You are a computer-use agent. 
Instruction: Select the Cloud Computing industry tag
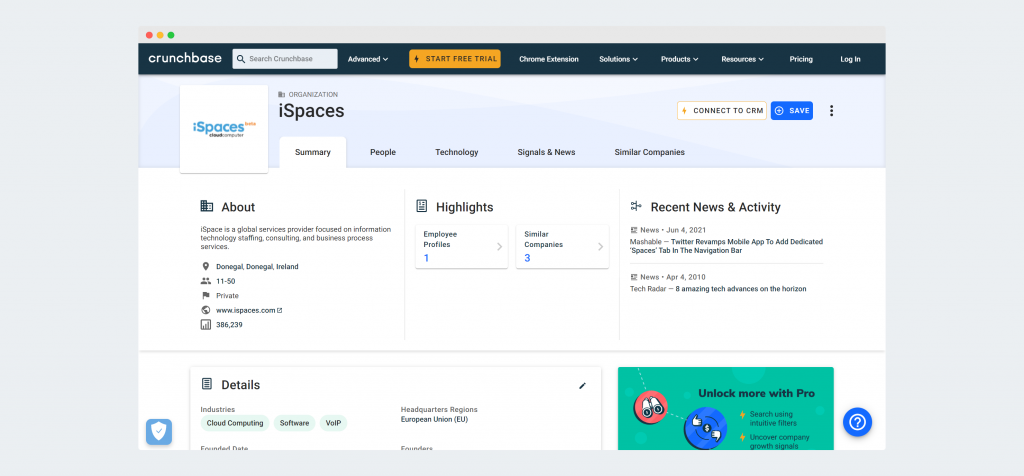coord(234,423)
